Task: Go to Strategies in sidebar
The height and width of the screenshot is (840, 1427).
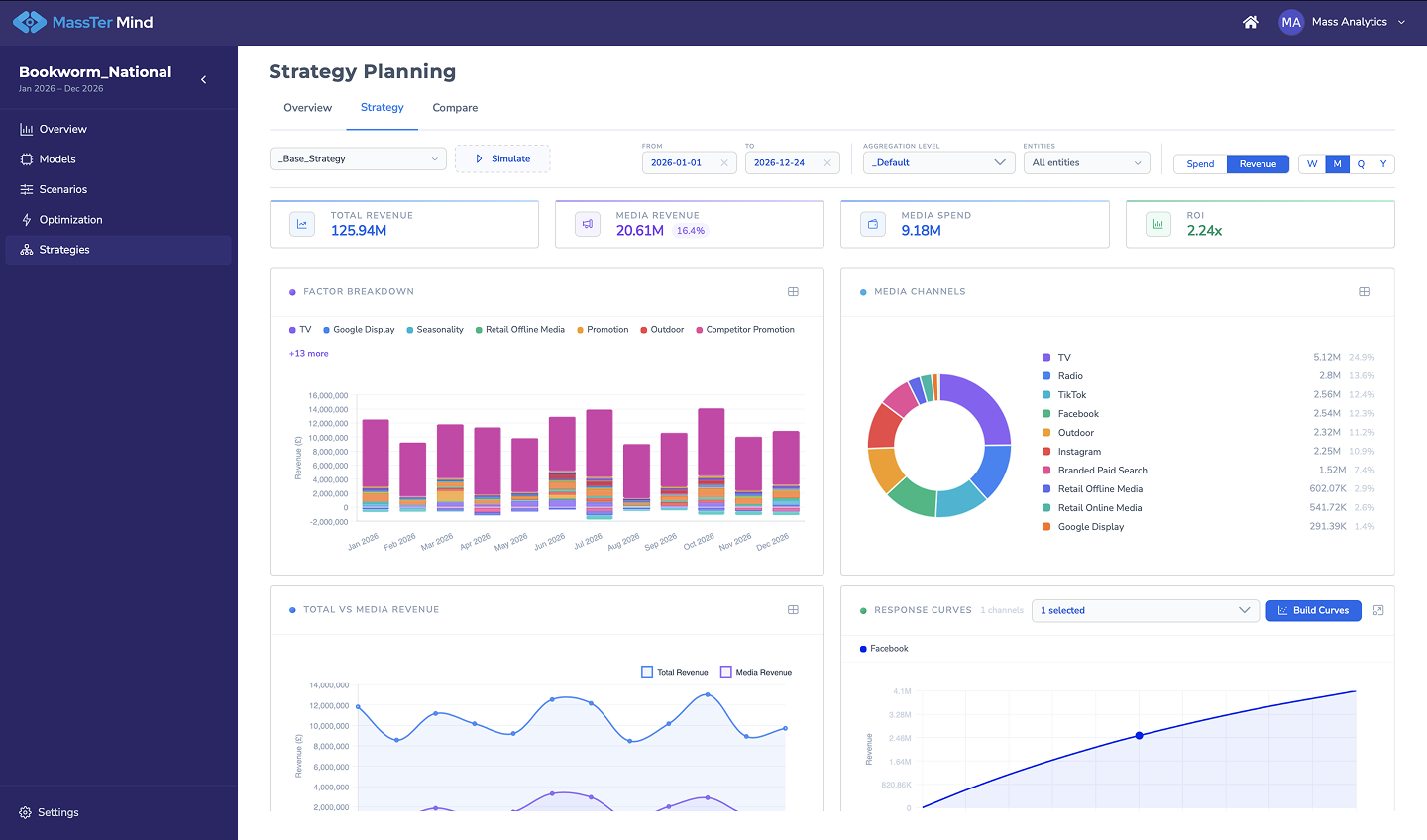Action: (x=119, y=250)
